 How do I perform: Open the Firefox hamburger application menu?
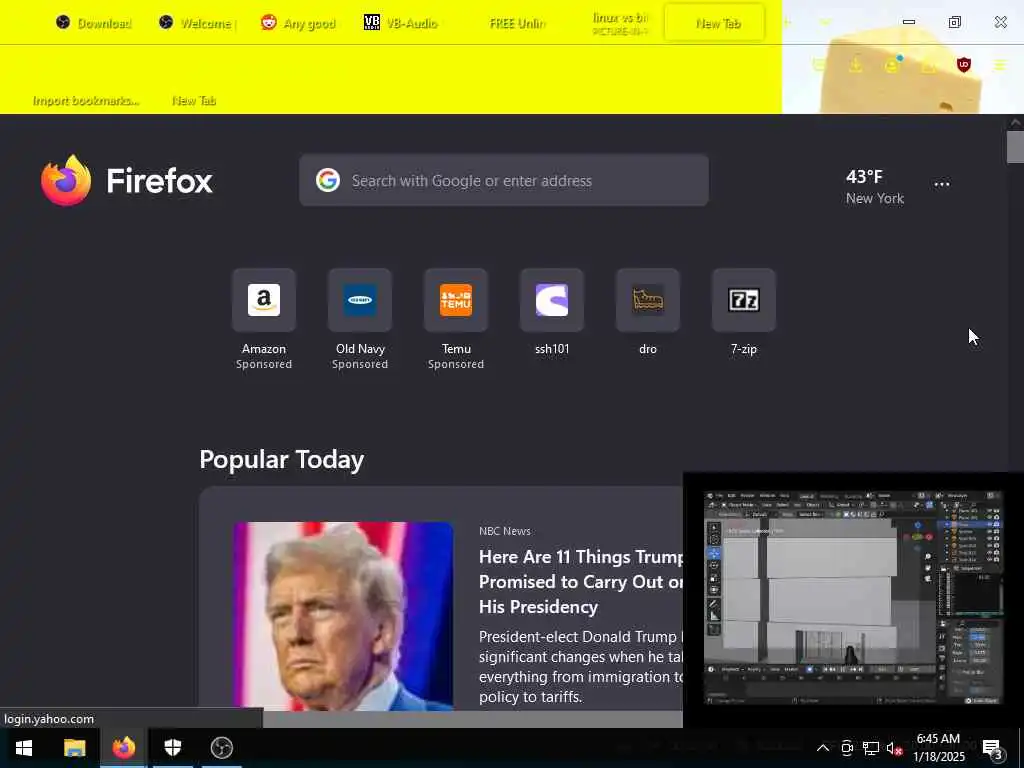tap(999, 65)
